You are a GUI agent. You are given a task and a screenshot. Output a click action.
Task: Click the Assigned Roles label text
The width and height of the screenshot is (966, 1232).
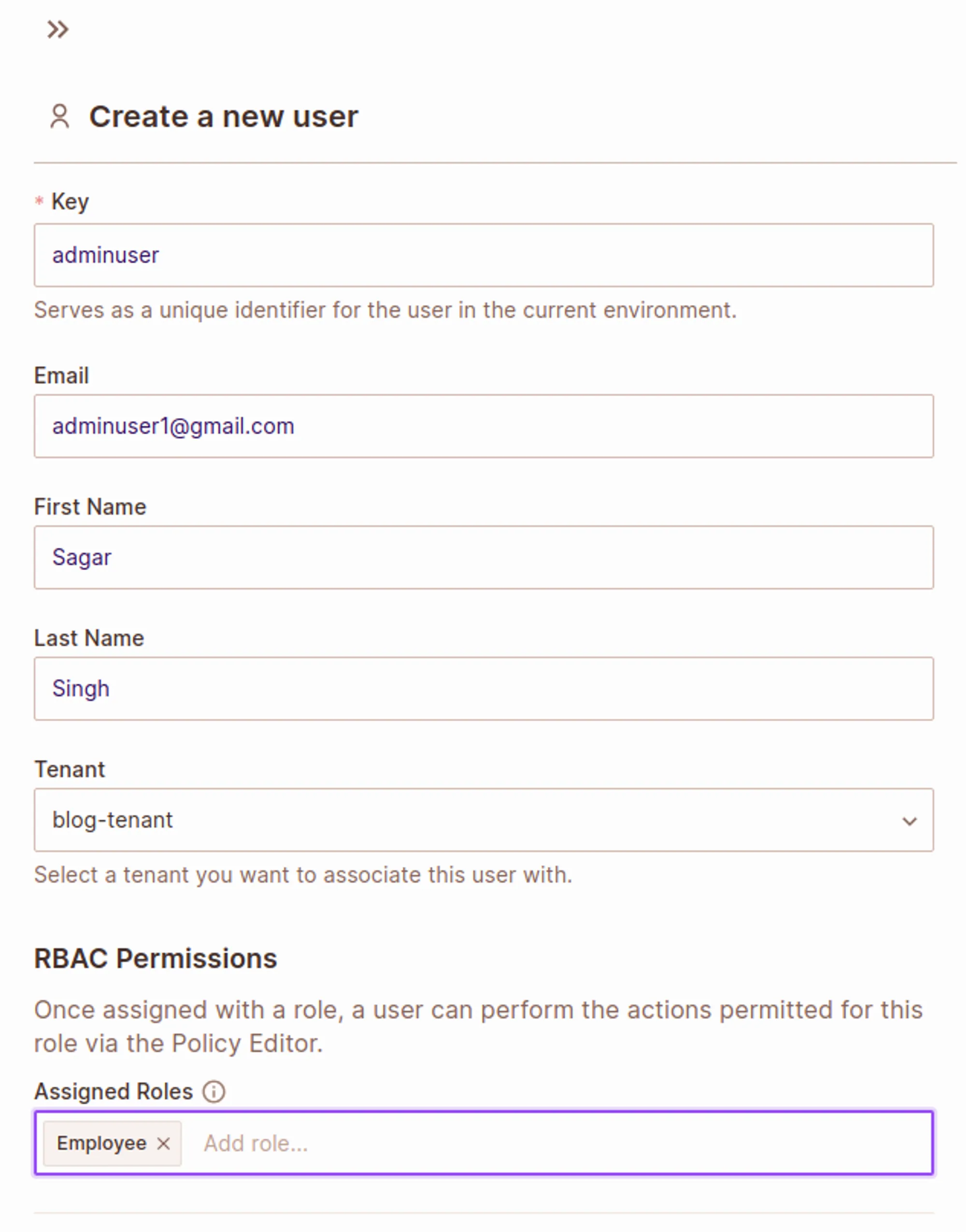(114, 1092)
